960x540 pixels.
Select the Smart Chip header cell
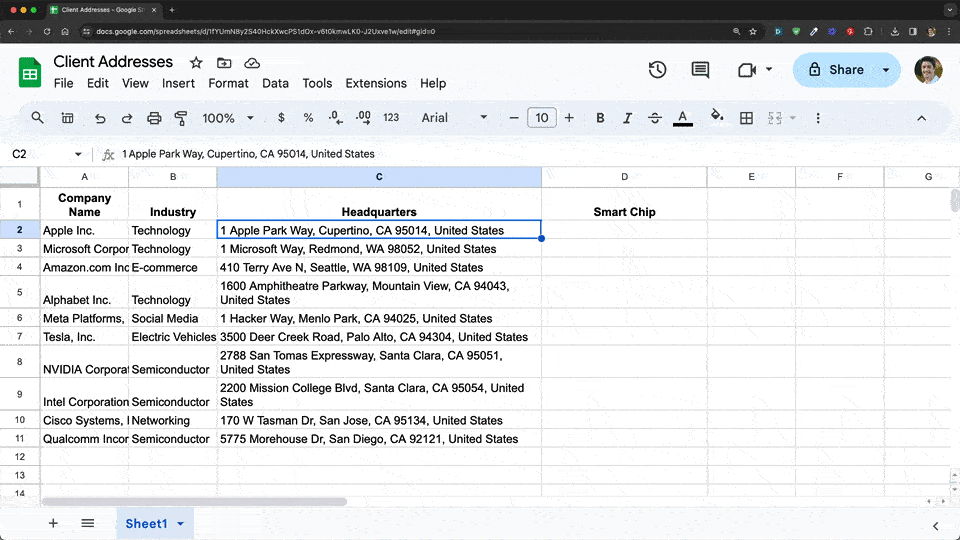pyautogui.click(x=624, y=204)
